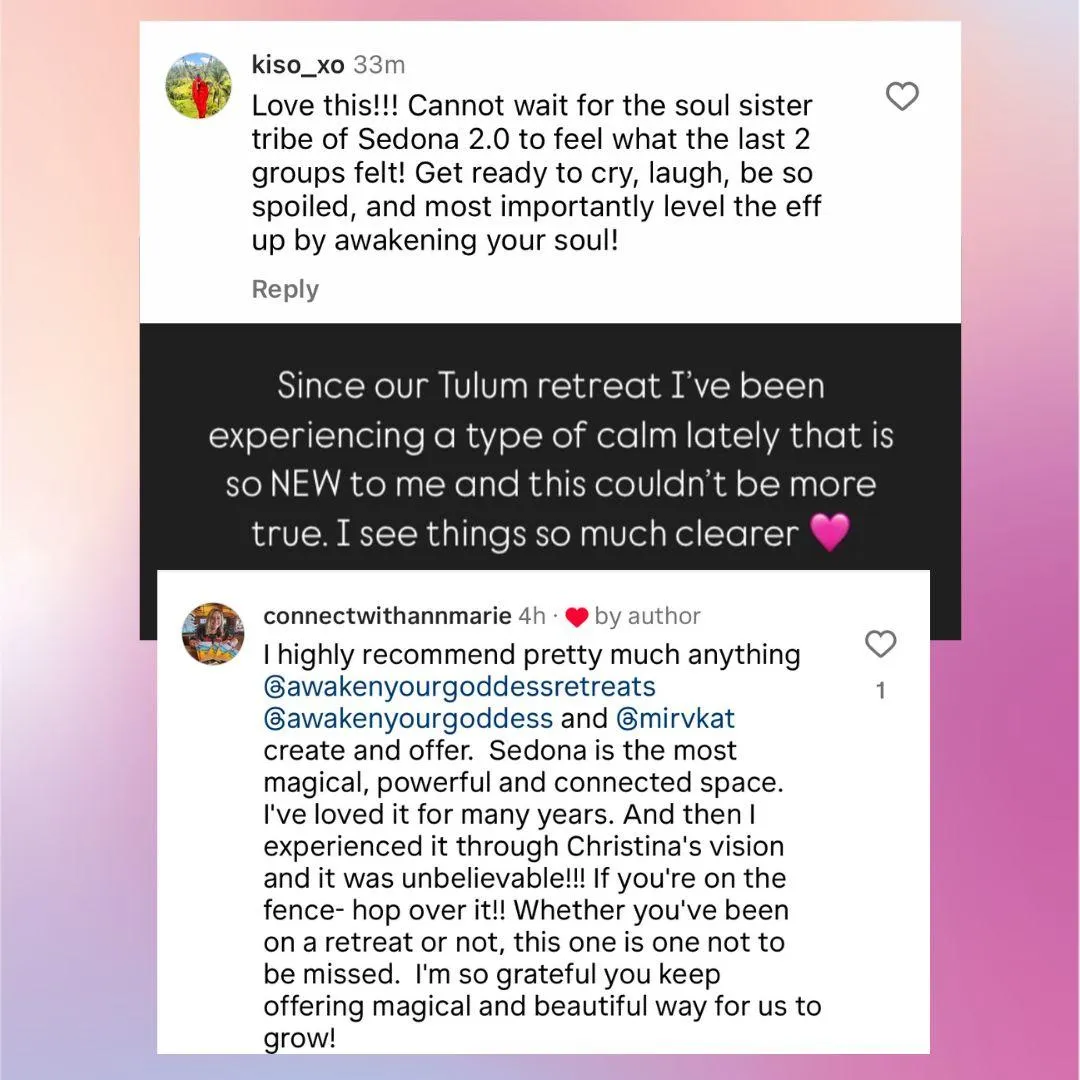Screen dimensions: 1080x1080
Task: Open the kiso_xo username link
Action: coord(298,65)
